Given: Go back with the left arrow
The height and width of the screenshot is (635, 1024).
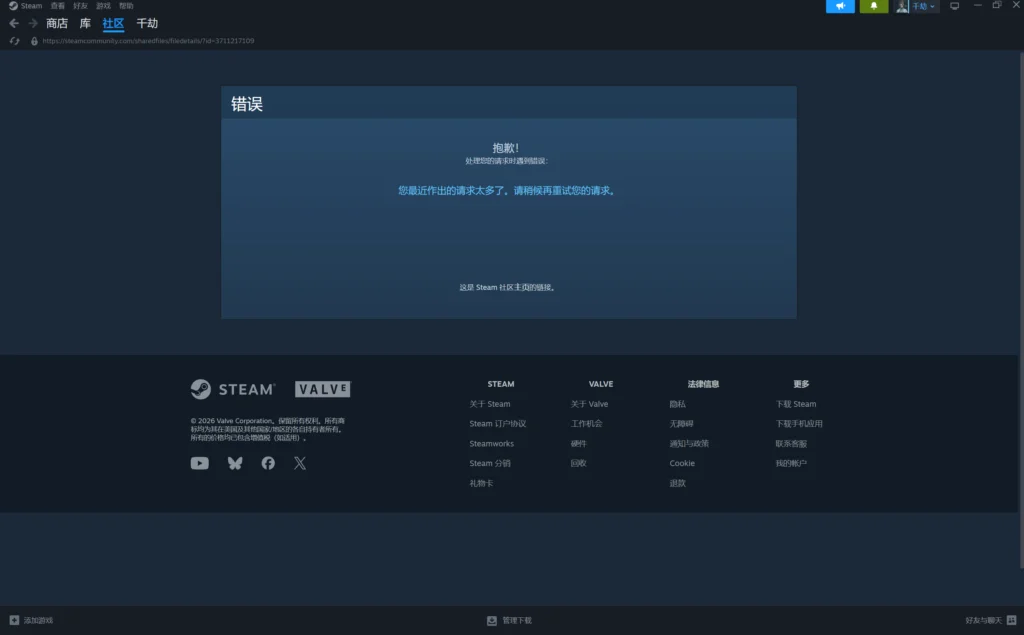Looking at the screenshot, I should [x=14, y=24].
